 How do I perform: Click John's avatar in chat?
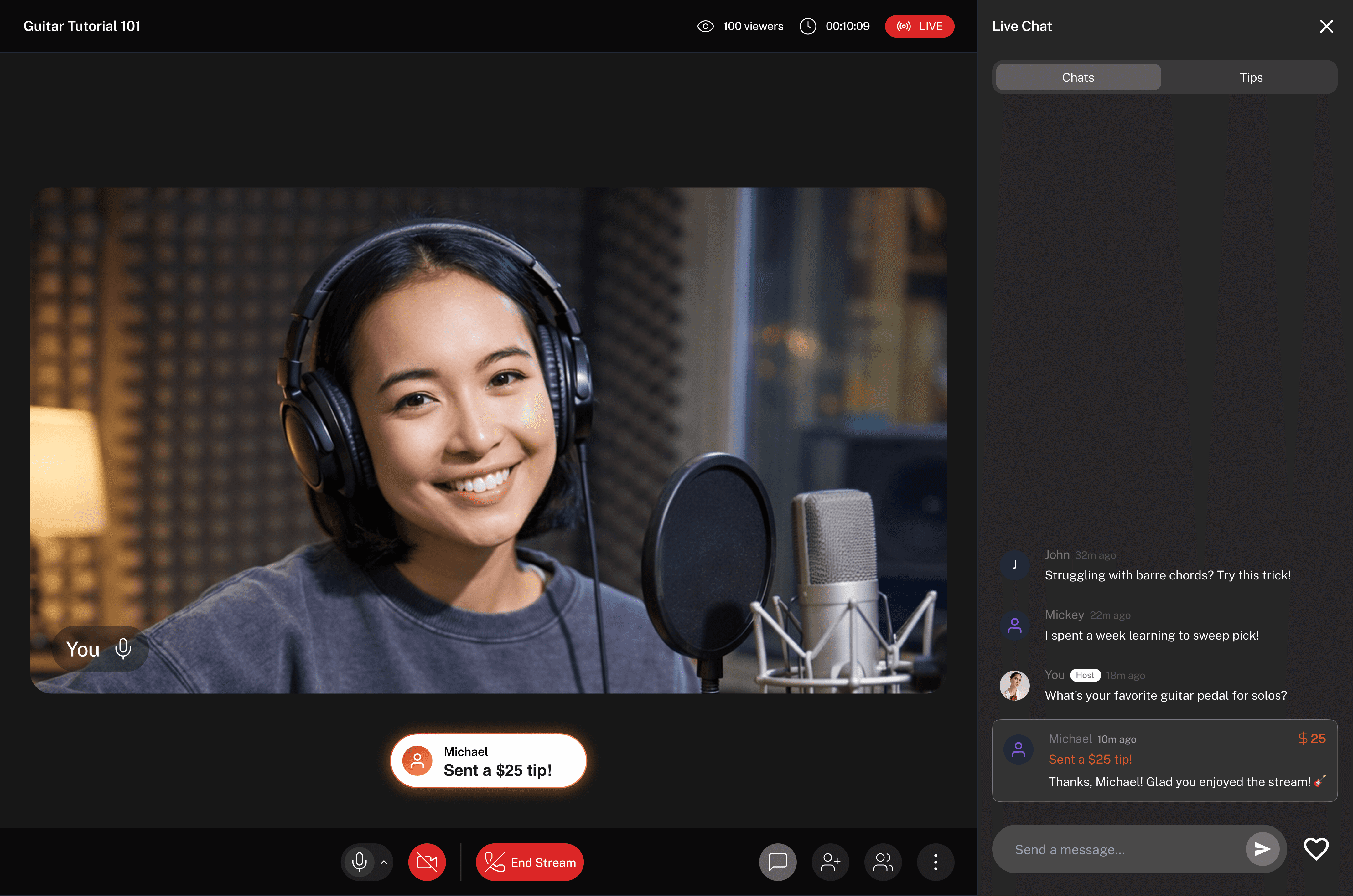[x=1014, y=564]
